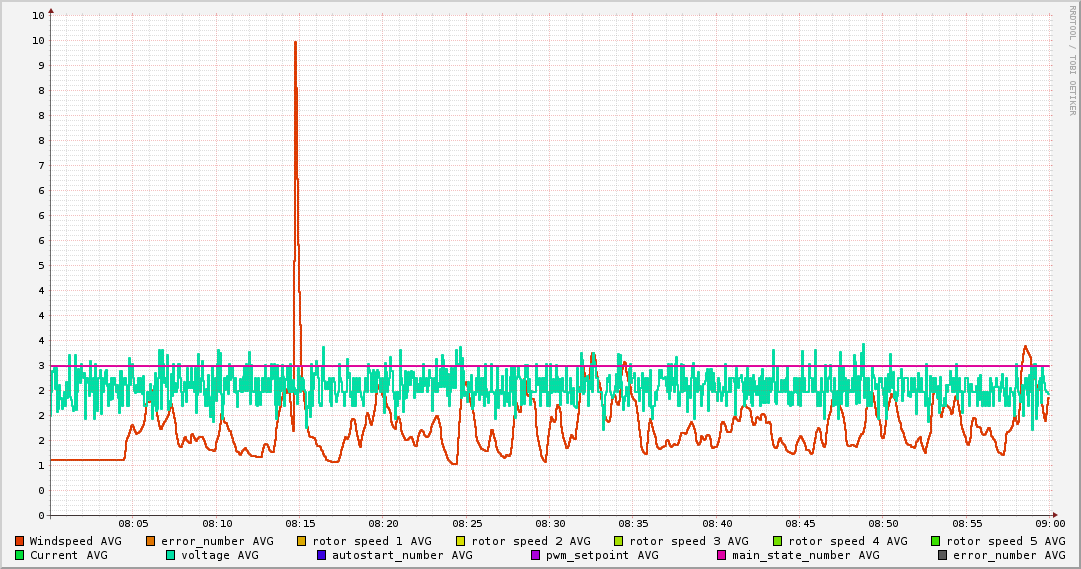
Task: Click the rotor speed 4 AVG color swatch
Action: [777, 541]
